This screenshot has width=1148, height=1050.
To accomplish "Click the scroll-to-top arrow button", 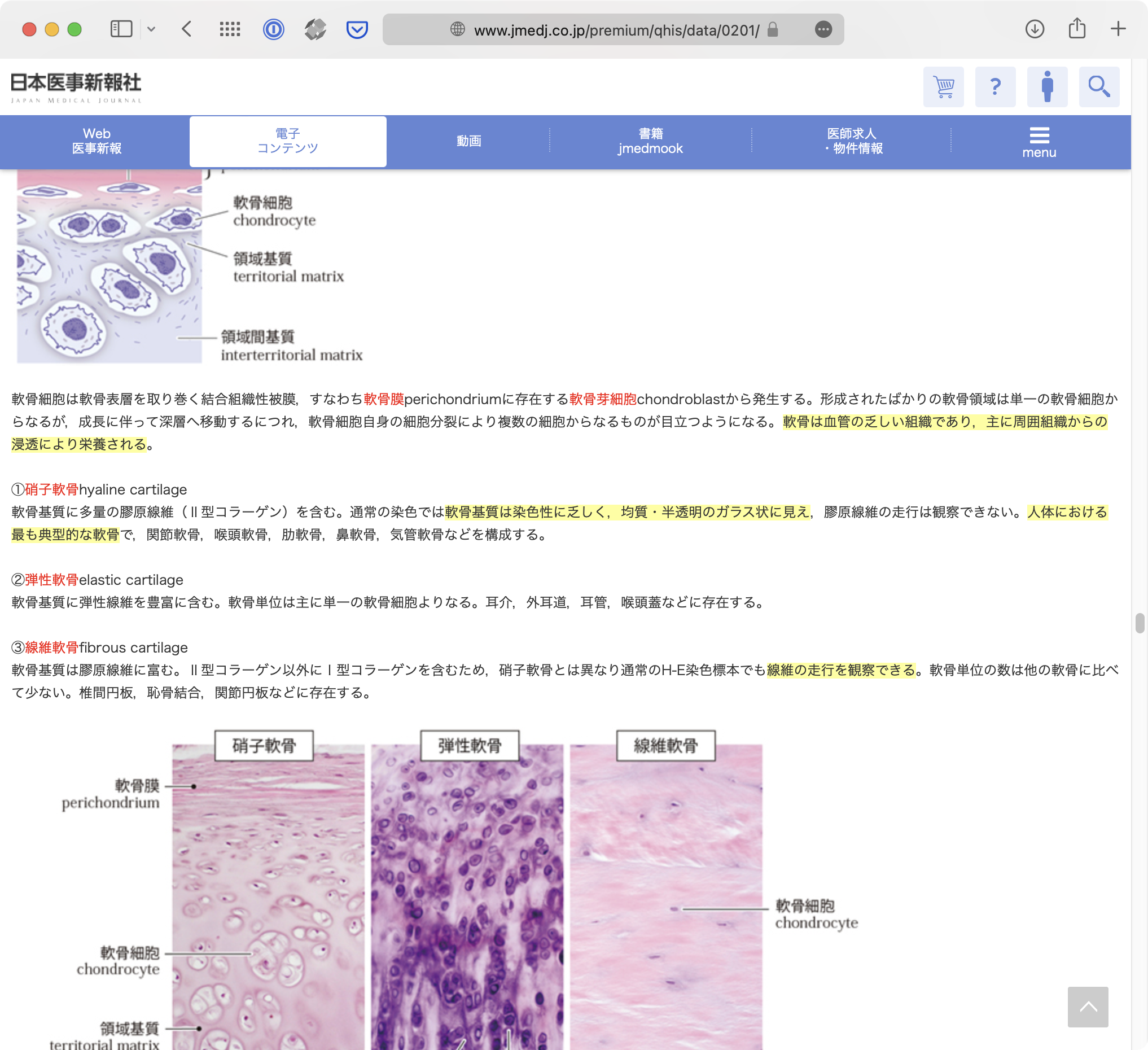I will pyautogui.click(x=1087, y=1006).
